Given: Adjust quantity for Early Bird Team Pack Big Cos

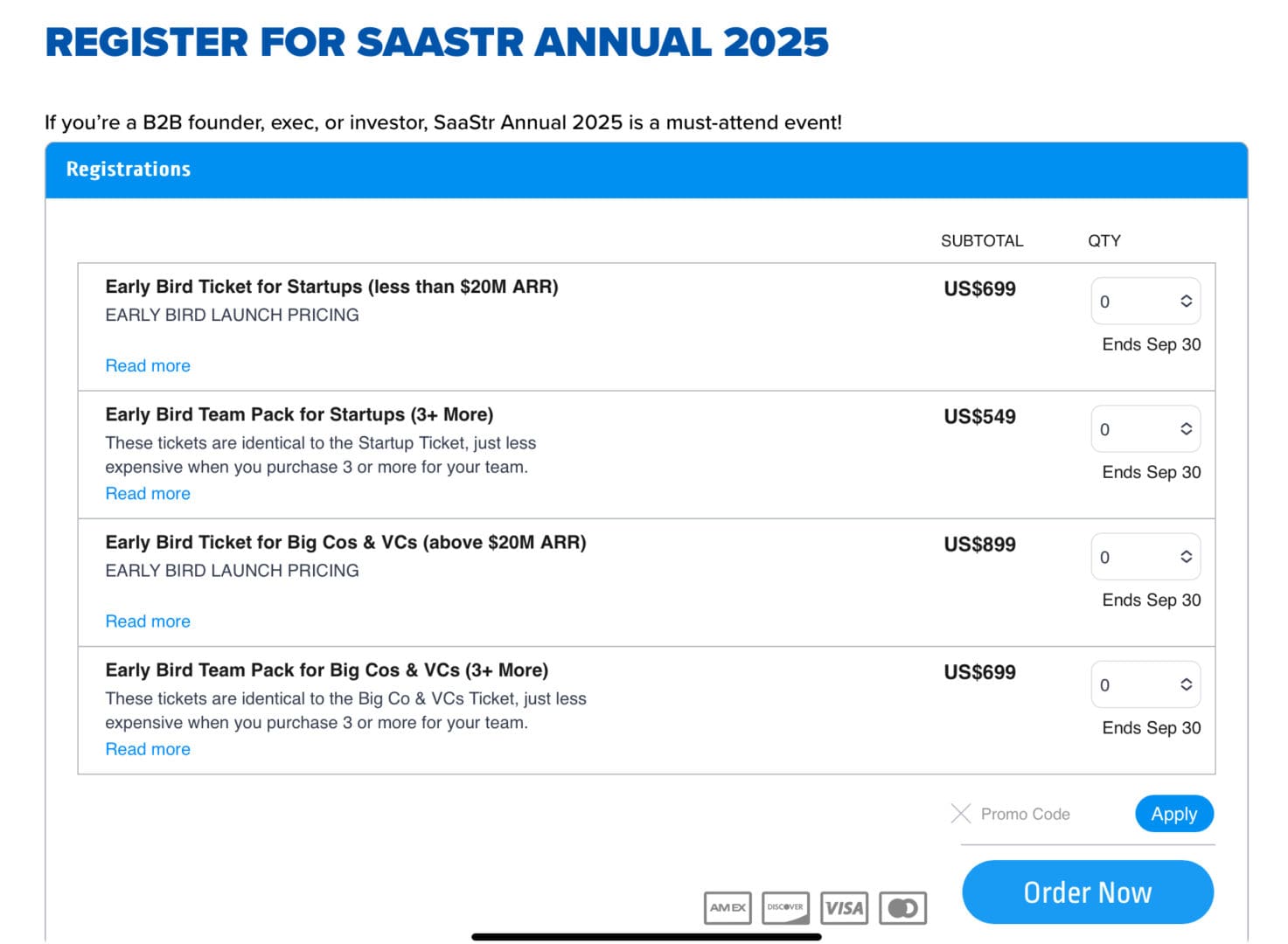Looking at the screenshot, I should click(x=1145, y=684).
